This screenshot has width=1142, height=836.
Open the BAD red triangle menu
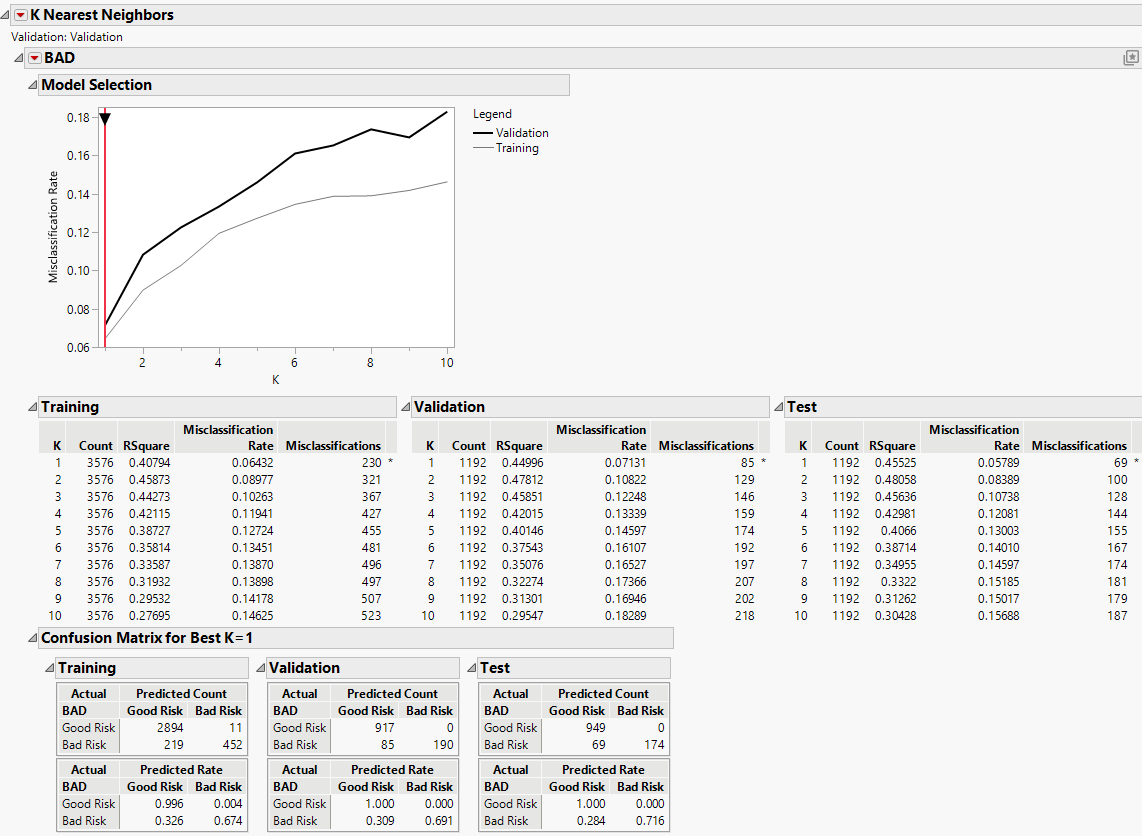pos(34,58)
